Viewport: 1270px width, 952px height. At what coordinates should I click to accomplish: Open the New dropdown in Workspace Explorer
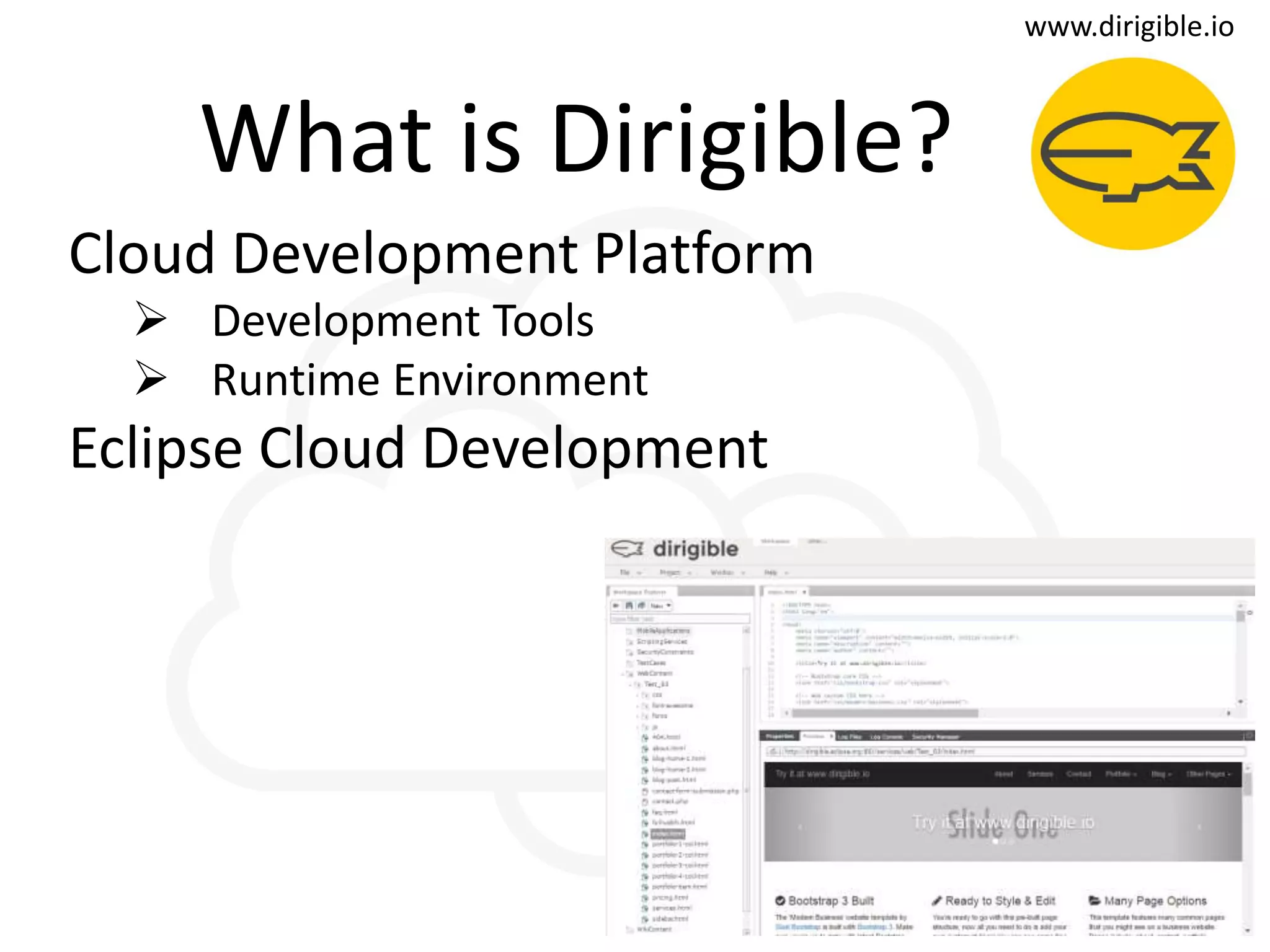click(660, 606)
